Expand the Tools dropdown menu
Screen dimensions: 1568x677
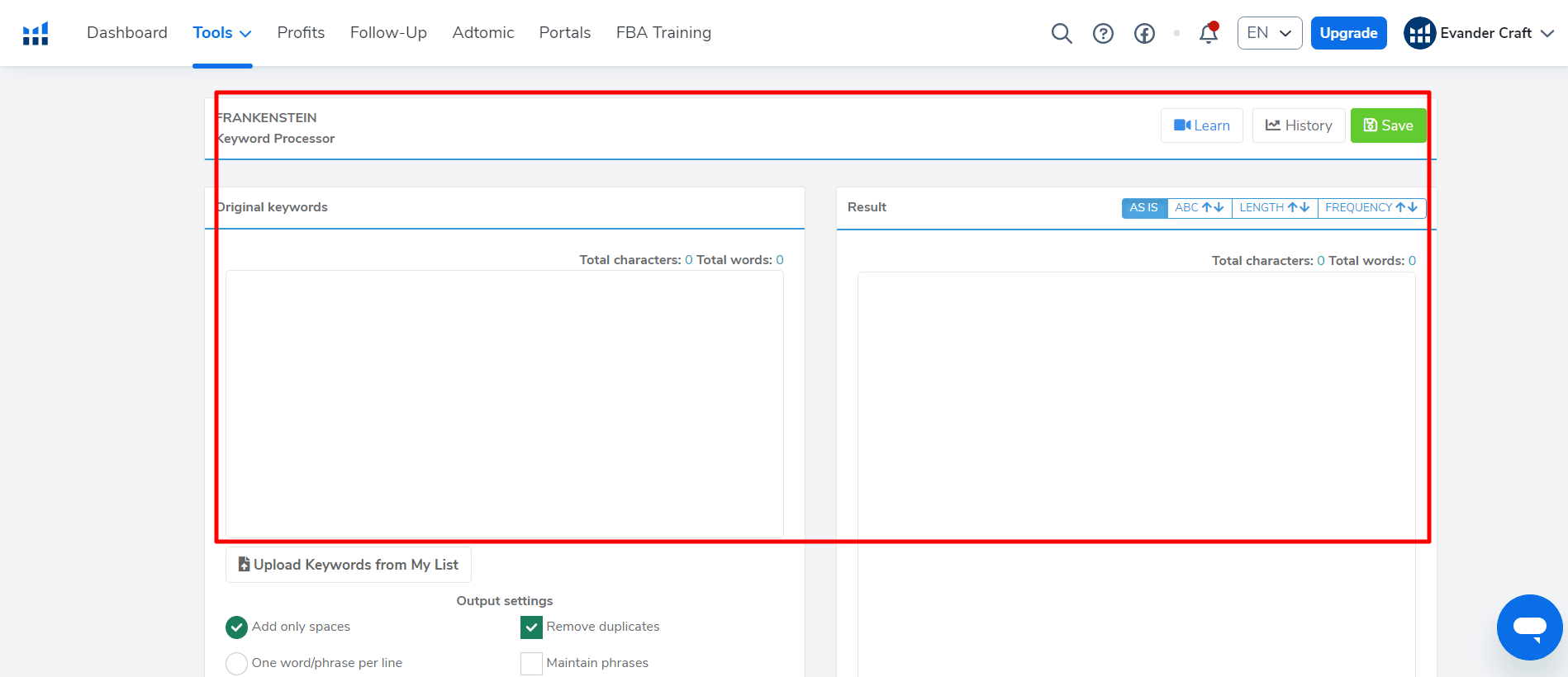(222, 33)
